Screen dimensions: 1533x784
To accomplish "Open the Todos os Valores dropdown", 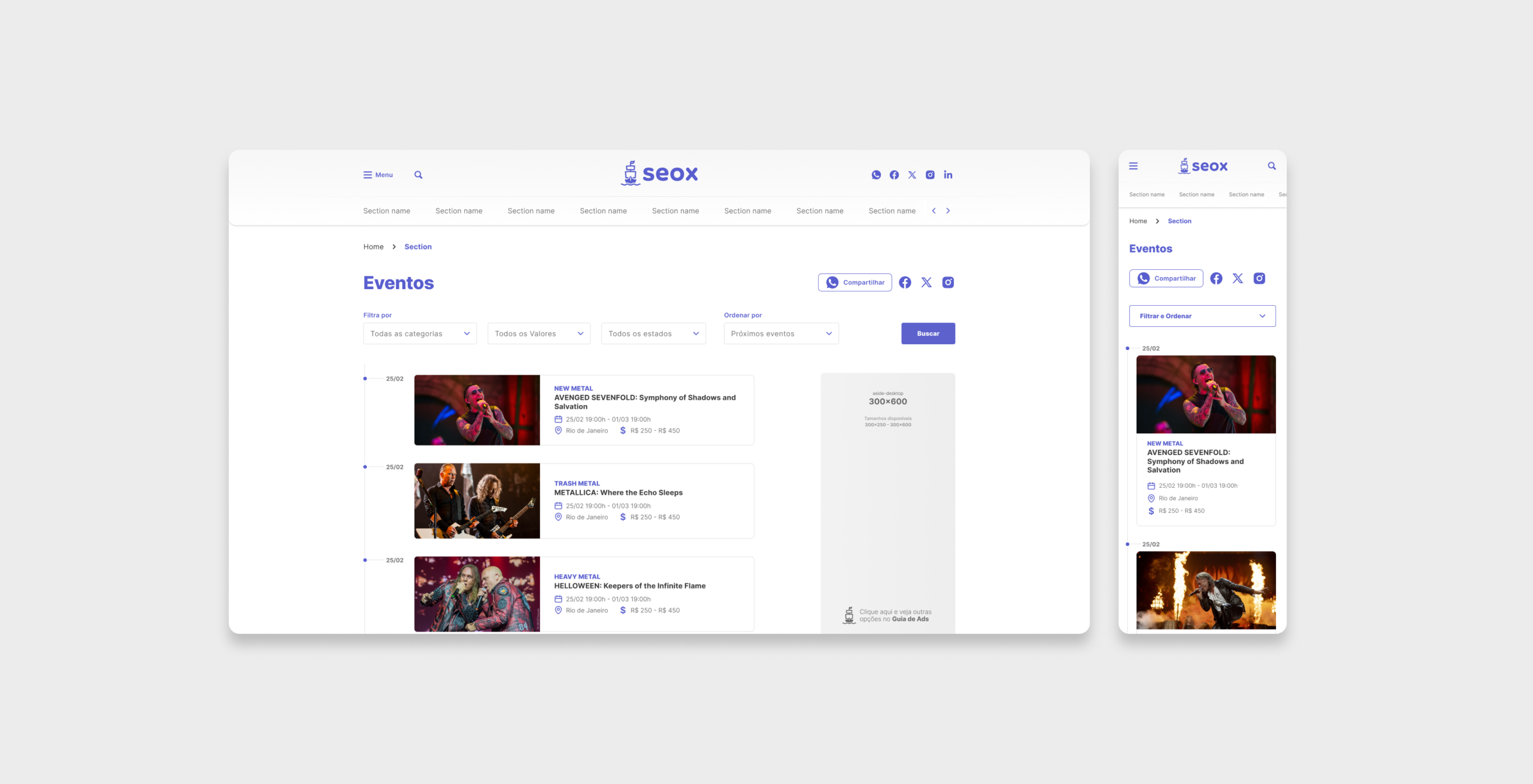I will [x=538, y=333].
